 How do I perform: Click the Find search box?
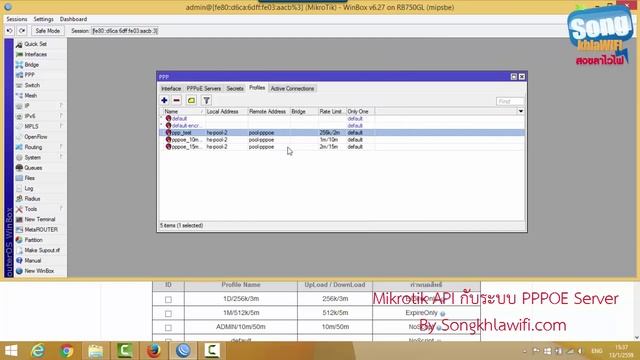(510, 101)
